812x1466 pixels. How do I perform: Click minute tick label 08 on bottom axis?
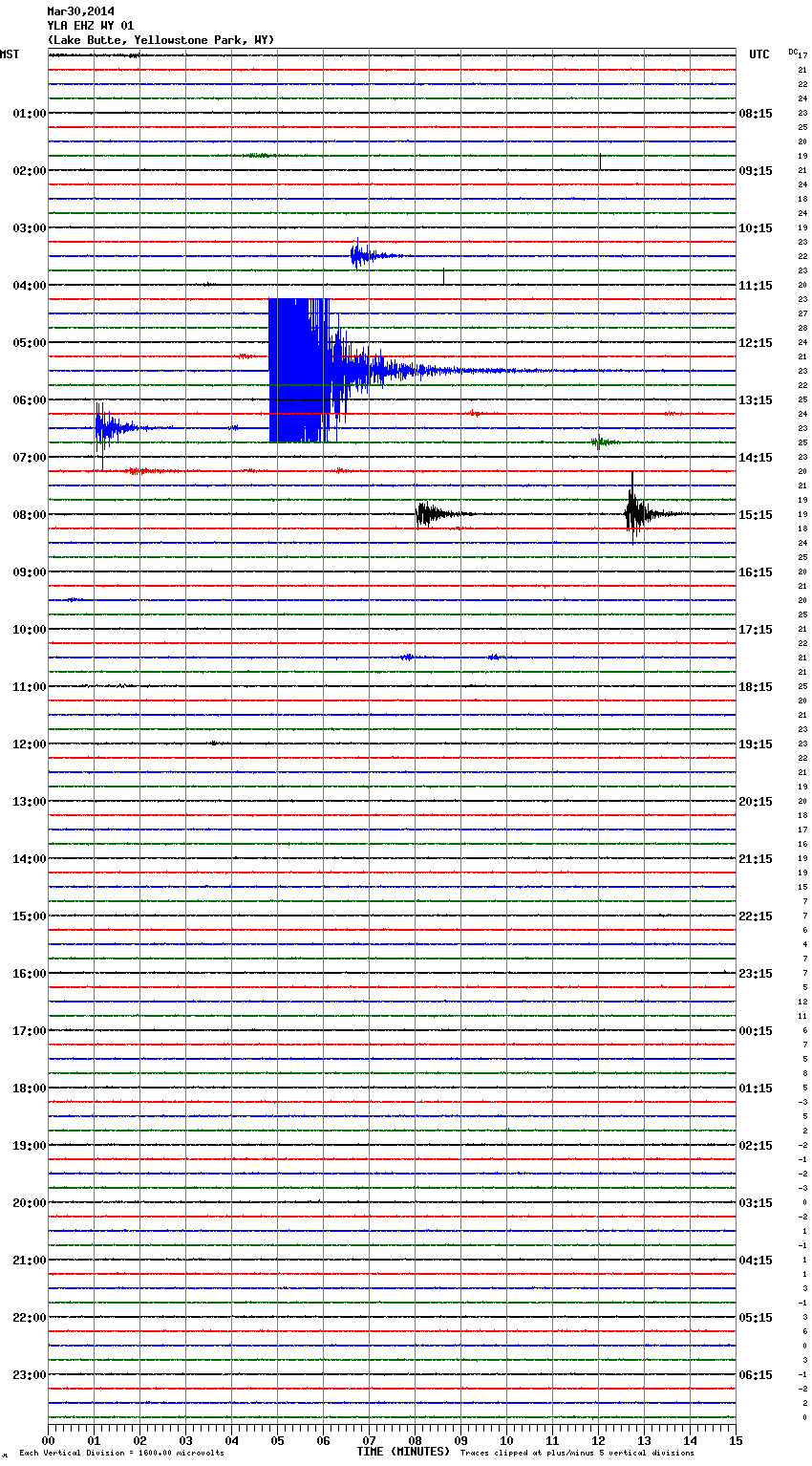point(415,1440)
